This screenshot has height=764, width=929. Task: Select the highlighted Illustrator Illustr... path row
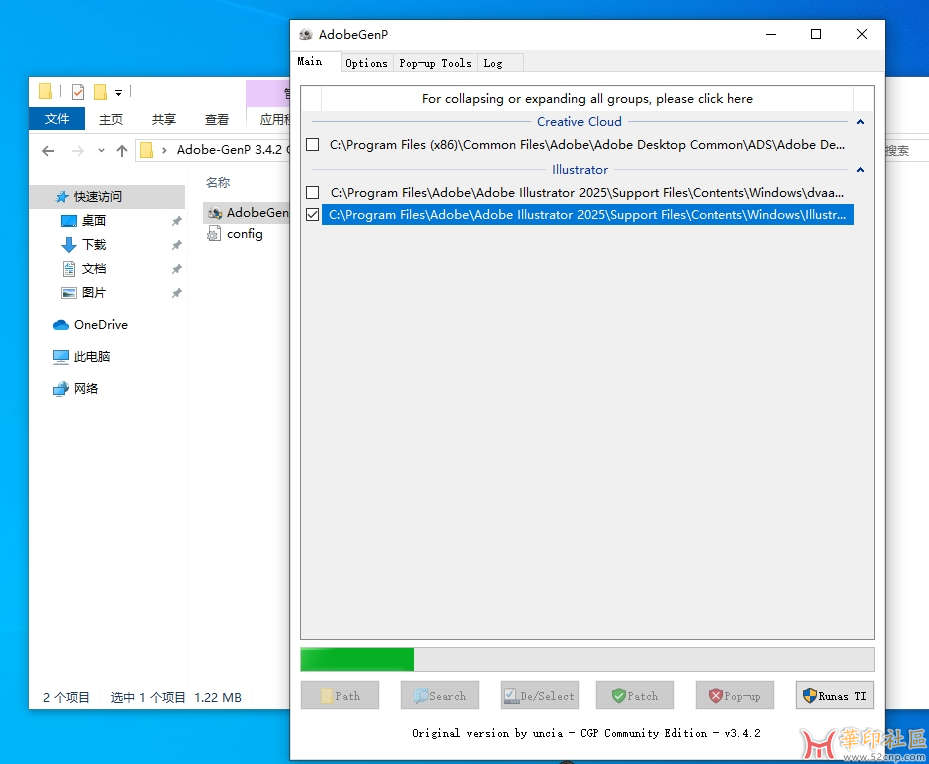pyautogui.click(x=588, y=214)
